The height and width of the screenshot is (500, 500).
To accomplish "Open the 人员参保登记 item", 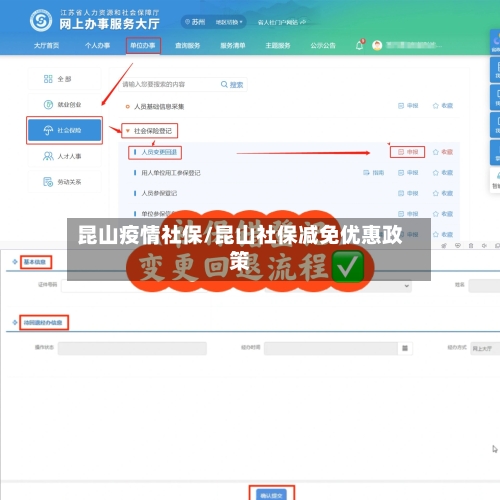I will coord(159,193).
